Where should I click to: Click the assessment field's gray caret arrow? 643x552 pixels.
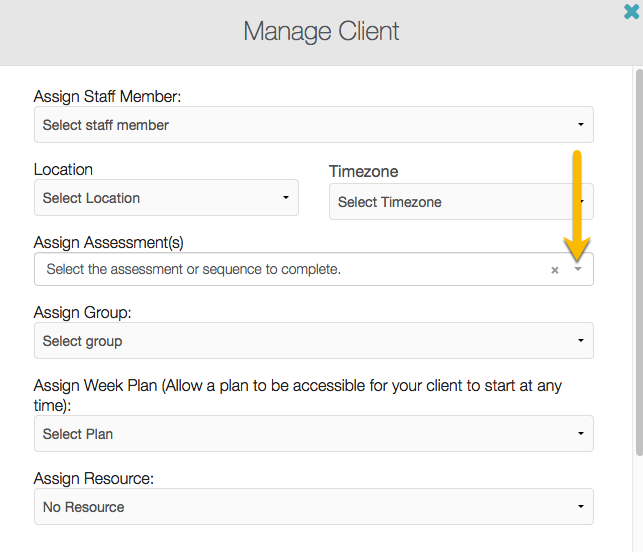click(578, 269)
